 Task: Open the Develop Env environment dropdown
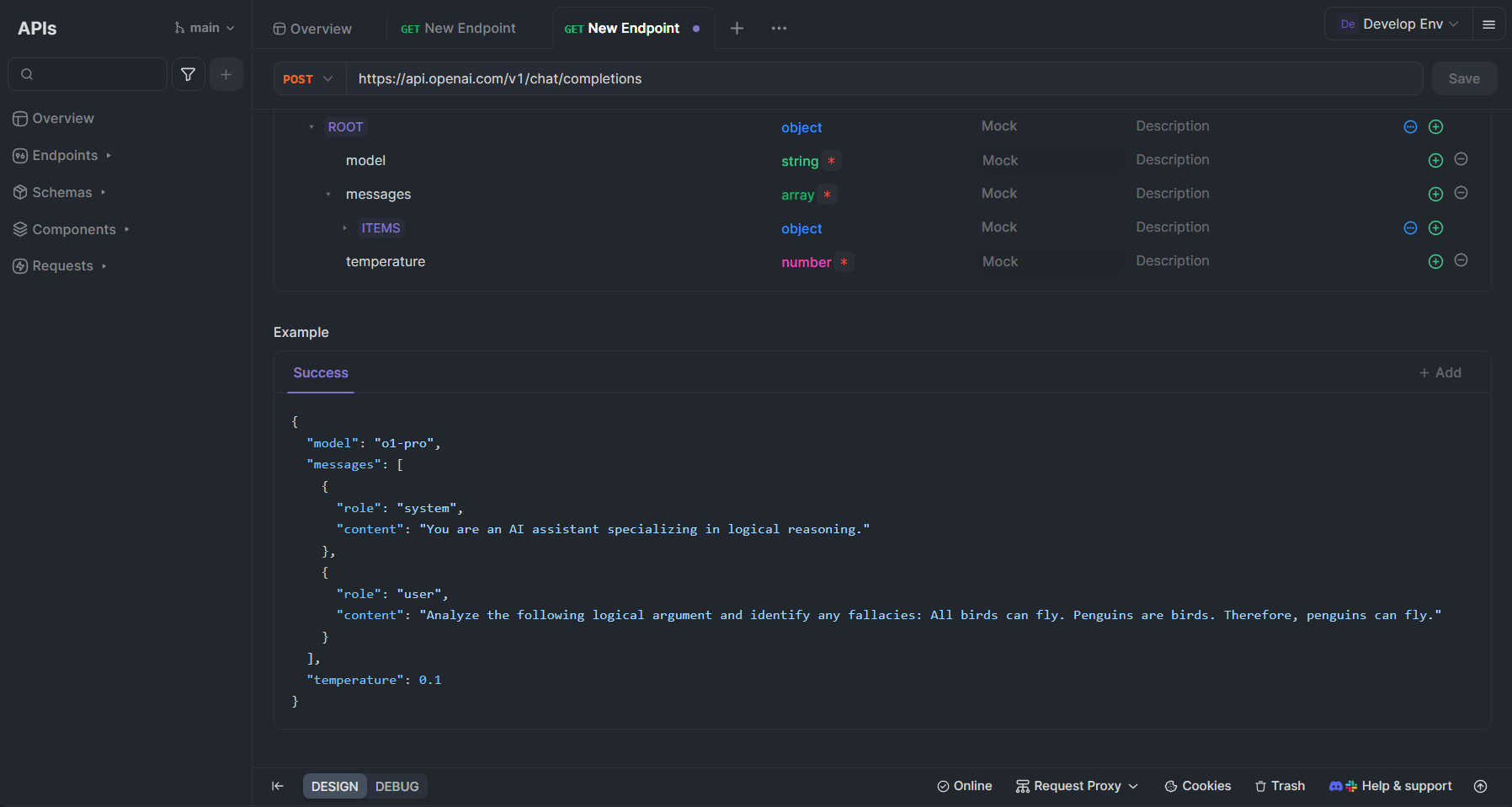click(x=1399, y=24)
